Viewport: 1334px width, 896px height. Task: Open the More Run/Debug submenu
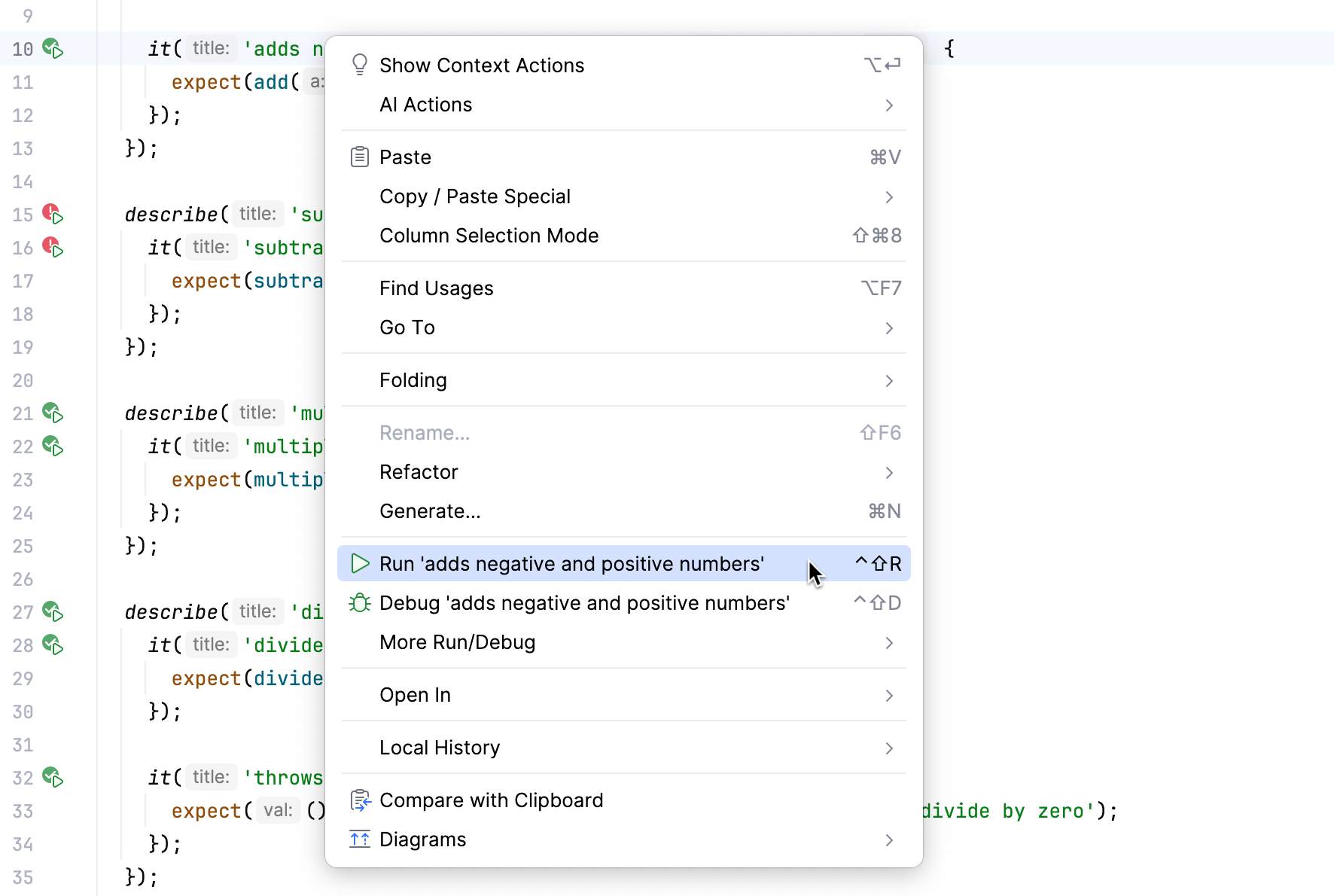[457, 642]
